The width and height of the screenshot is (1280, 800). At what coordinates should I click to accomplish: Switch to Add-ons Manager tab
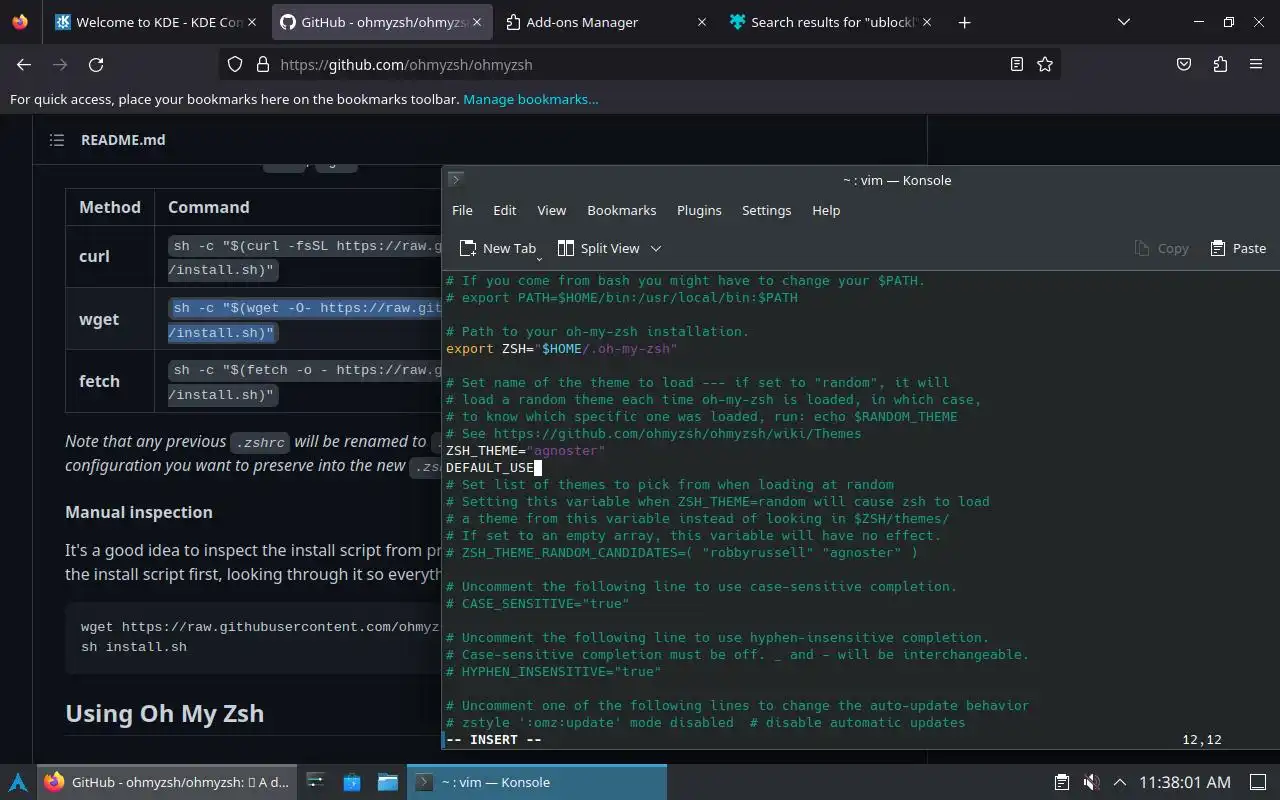(606, 22)
